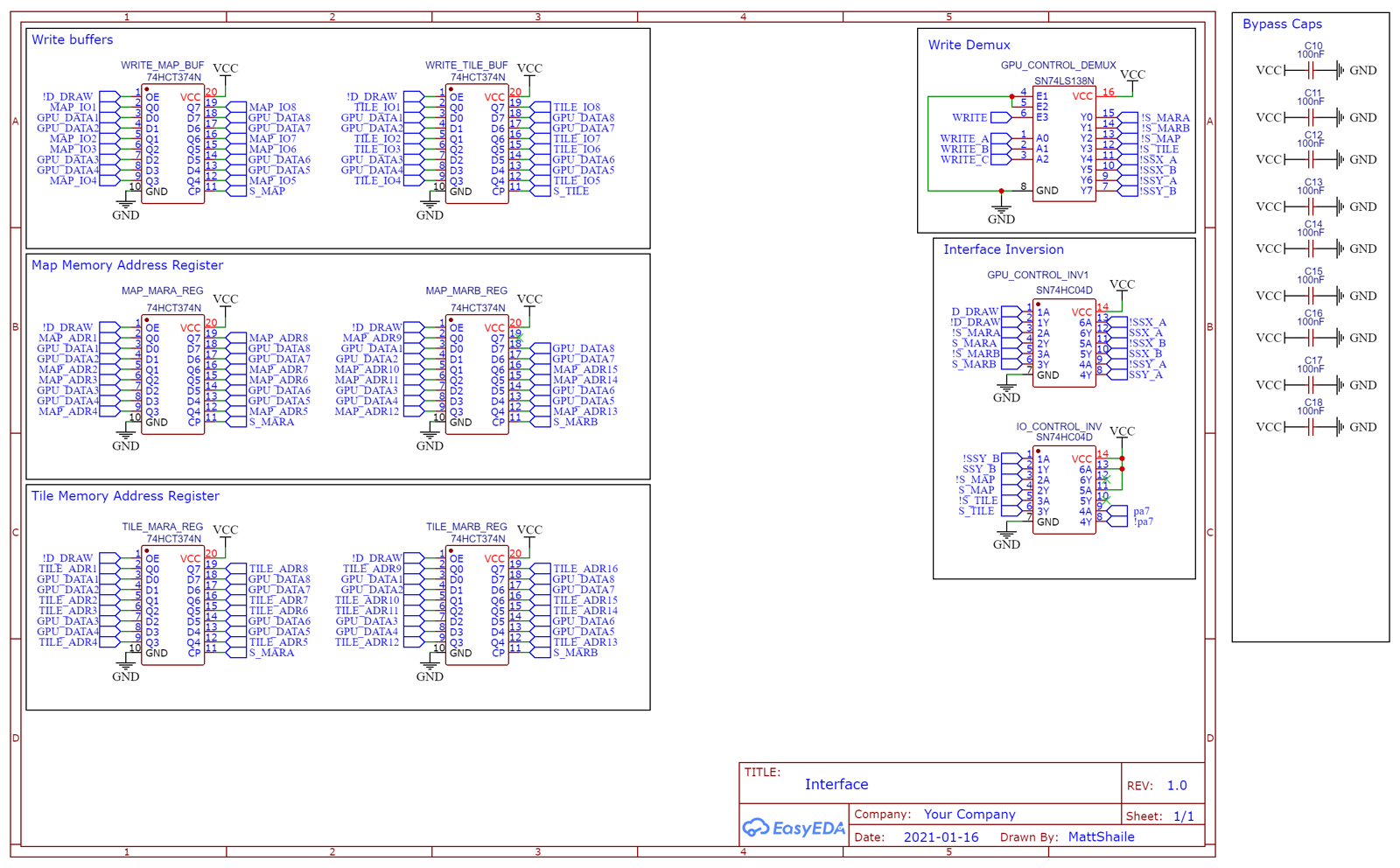This screenshot has width=1400, height=868.
Task: Select capacitor C17 symbol in Bypass Caps
Action: (x=1311, y=385)
